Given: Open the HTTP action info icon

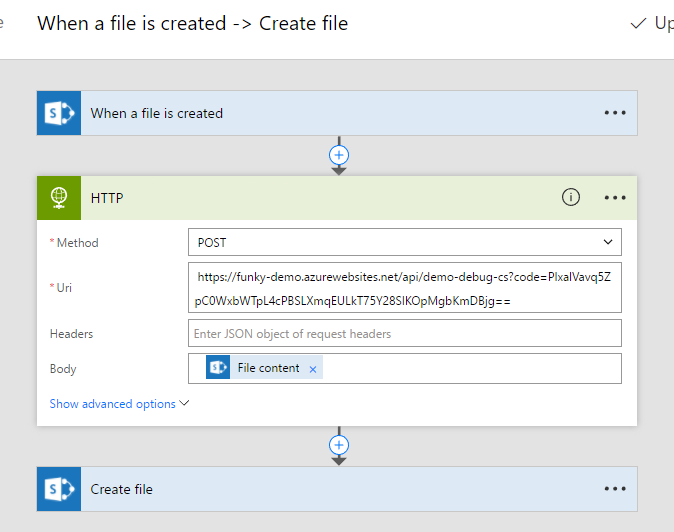Looking at the screenshot, I should tap(570, 198).
